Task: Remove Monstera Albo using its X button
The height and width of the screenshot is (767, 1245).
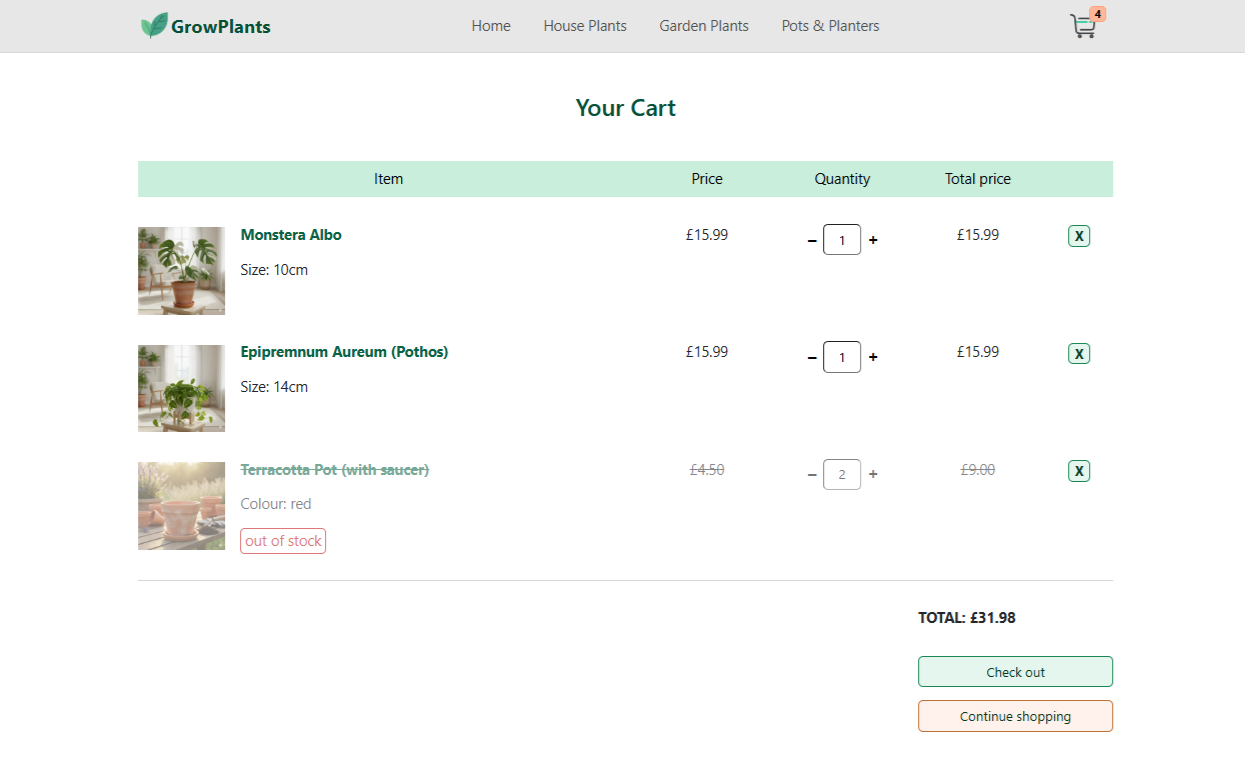Action: point(1078,236)
